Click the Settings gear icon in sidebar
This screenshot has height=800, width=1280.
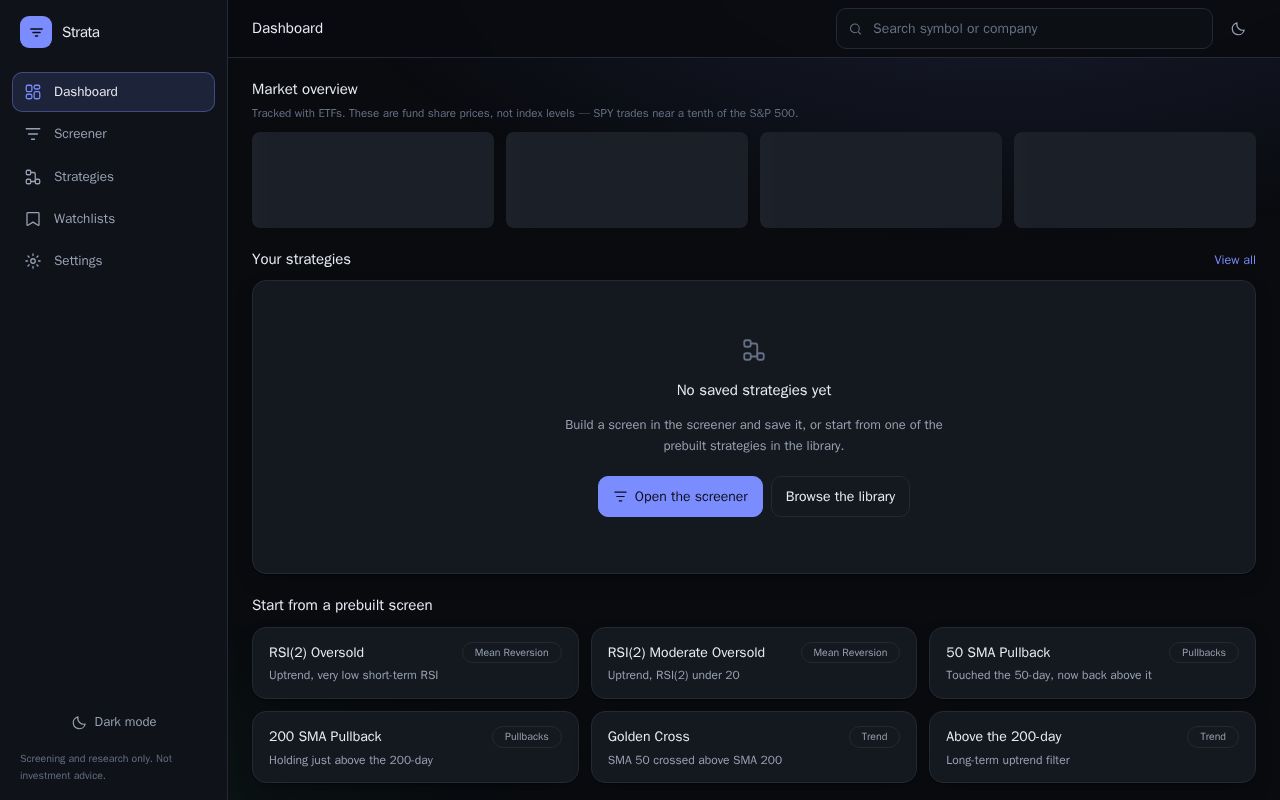[33, 261]
